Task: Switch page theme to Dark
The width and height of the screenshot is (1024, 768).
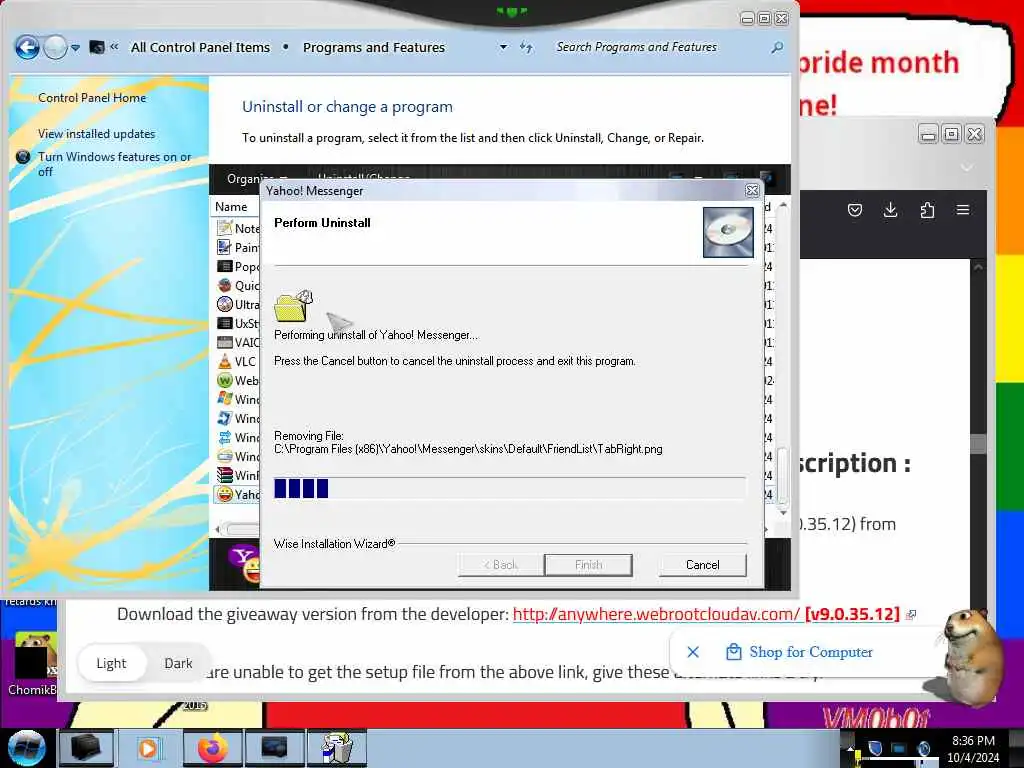Action: tap(178, 663)
